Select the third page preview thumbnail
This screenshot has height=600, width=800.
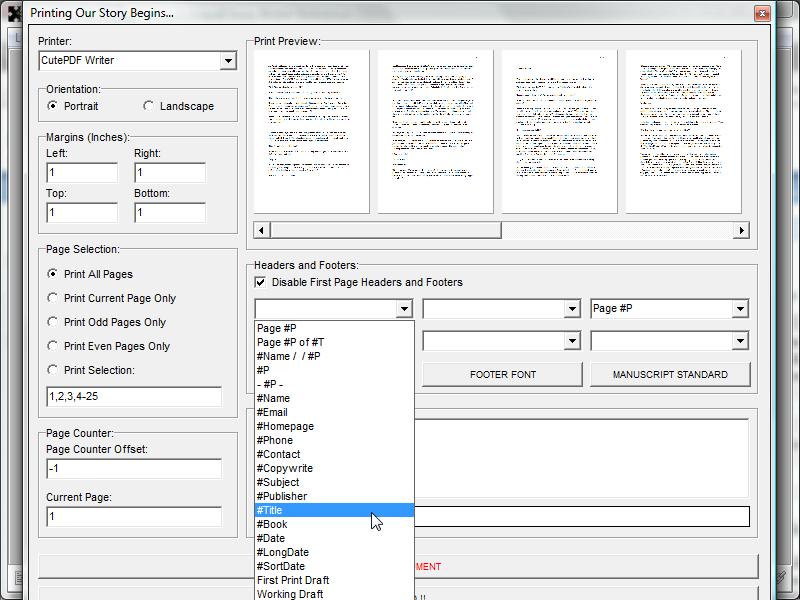coord(559,132)
